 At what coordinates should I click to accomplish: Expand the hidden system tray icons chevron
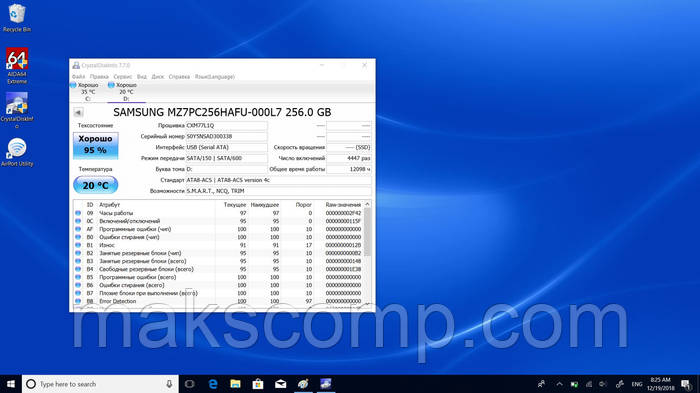[559, 384]
